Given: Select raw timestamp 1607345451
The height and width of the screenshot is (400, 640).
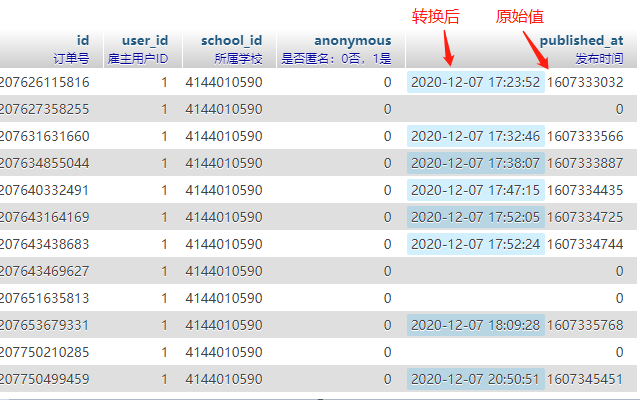Looking at the screenshot, I should (x=585, y=379).
